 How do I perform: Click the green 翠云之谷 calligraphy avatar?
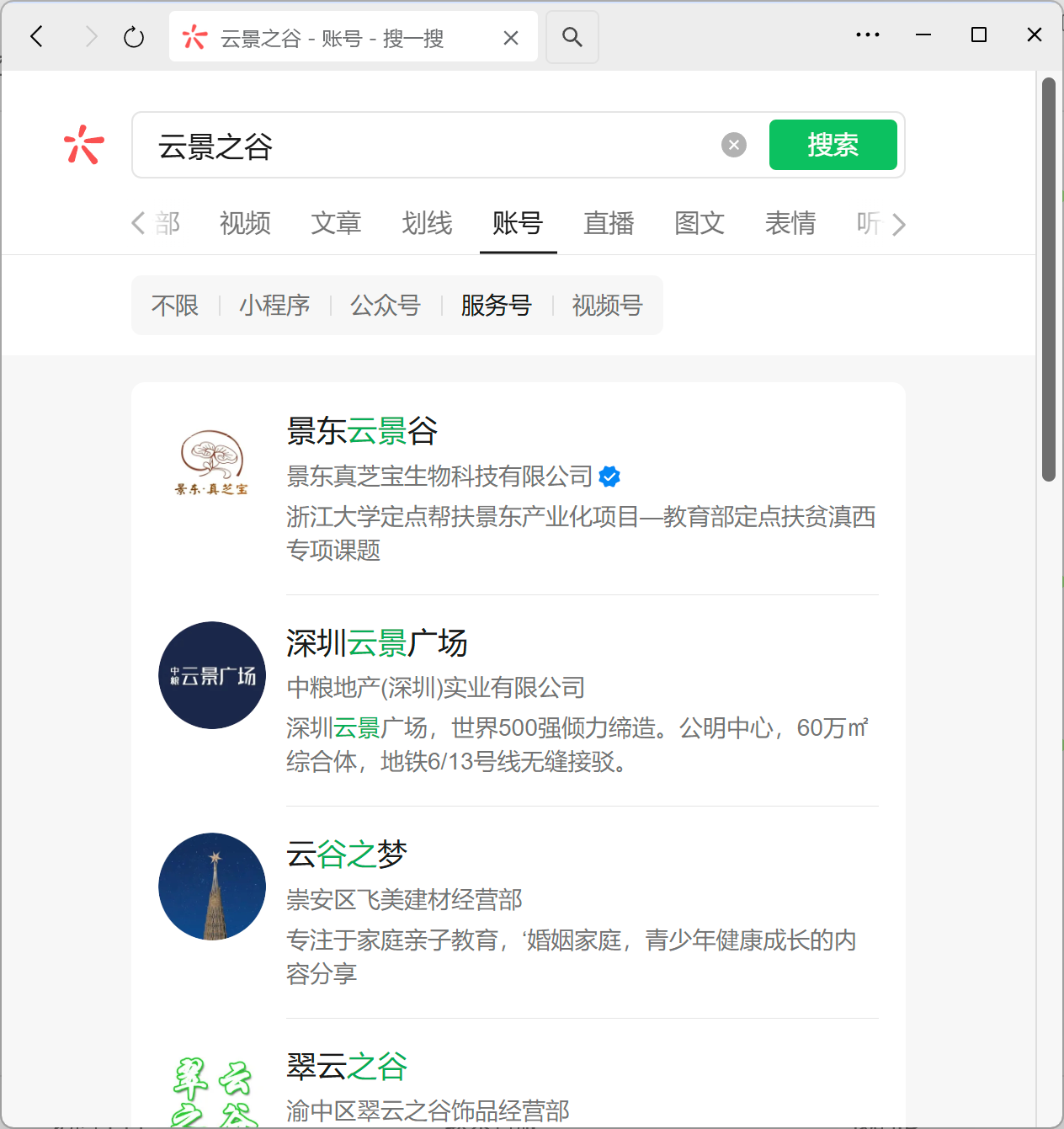(x=212, y=1090)
